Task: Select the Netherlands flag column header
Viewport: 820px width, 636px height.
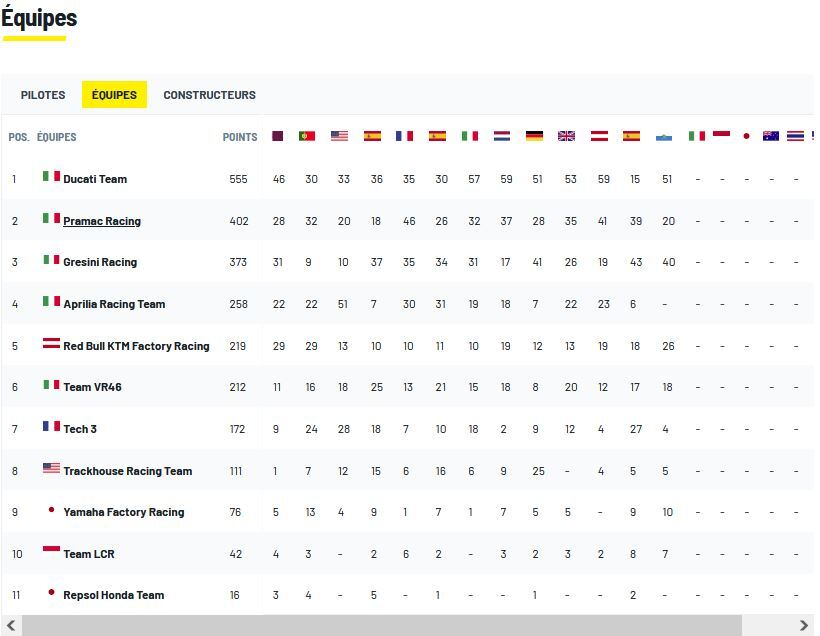Action: tap(502, 136)
